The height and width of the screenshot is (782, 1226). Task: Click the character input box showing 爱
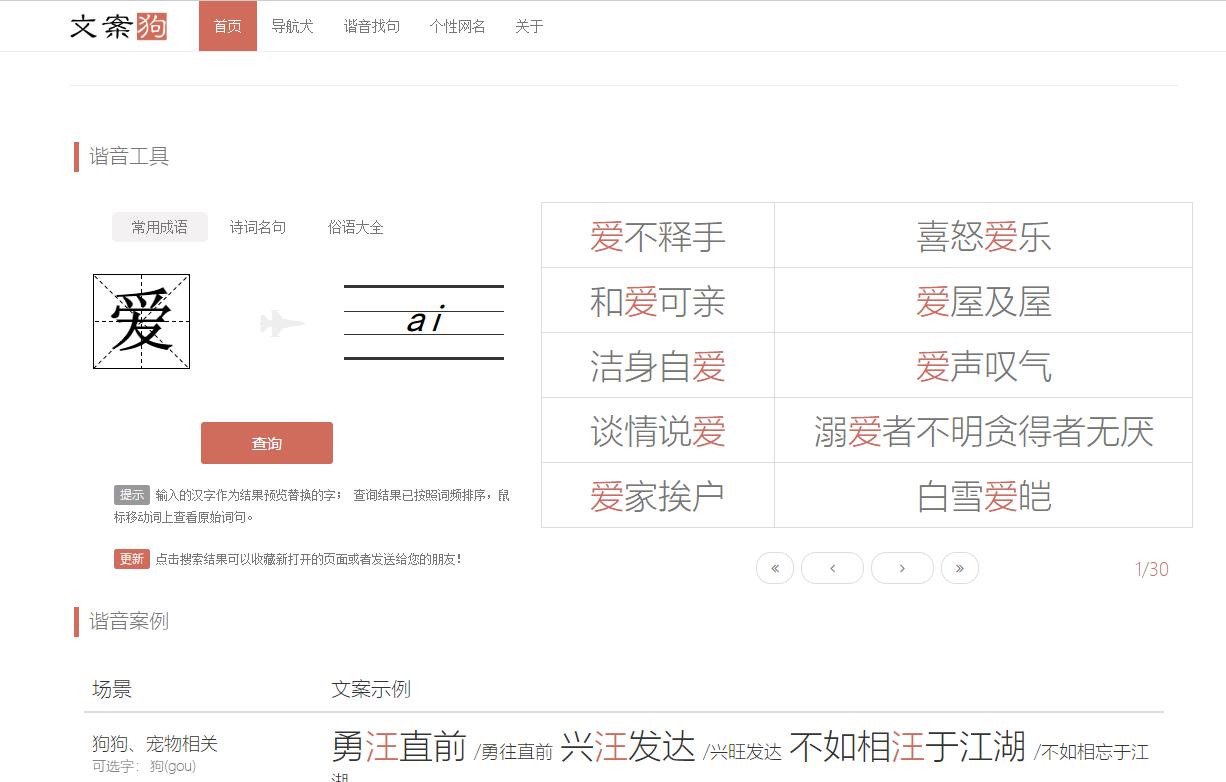click(x=140, y=322)
